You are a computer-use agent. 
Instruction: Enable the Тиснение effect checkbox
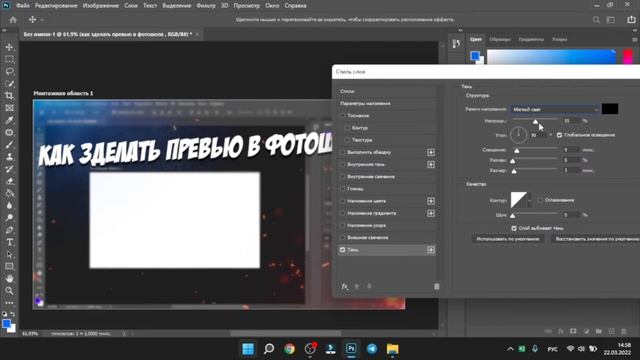tap(343, 116)
